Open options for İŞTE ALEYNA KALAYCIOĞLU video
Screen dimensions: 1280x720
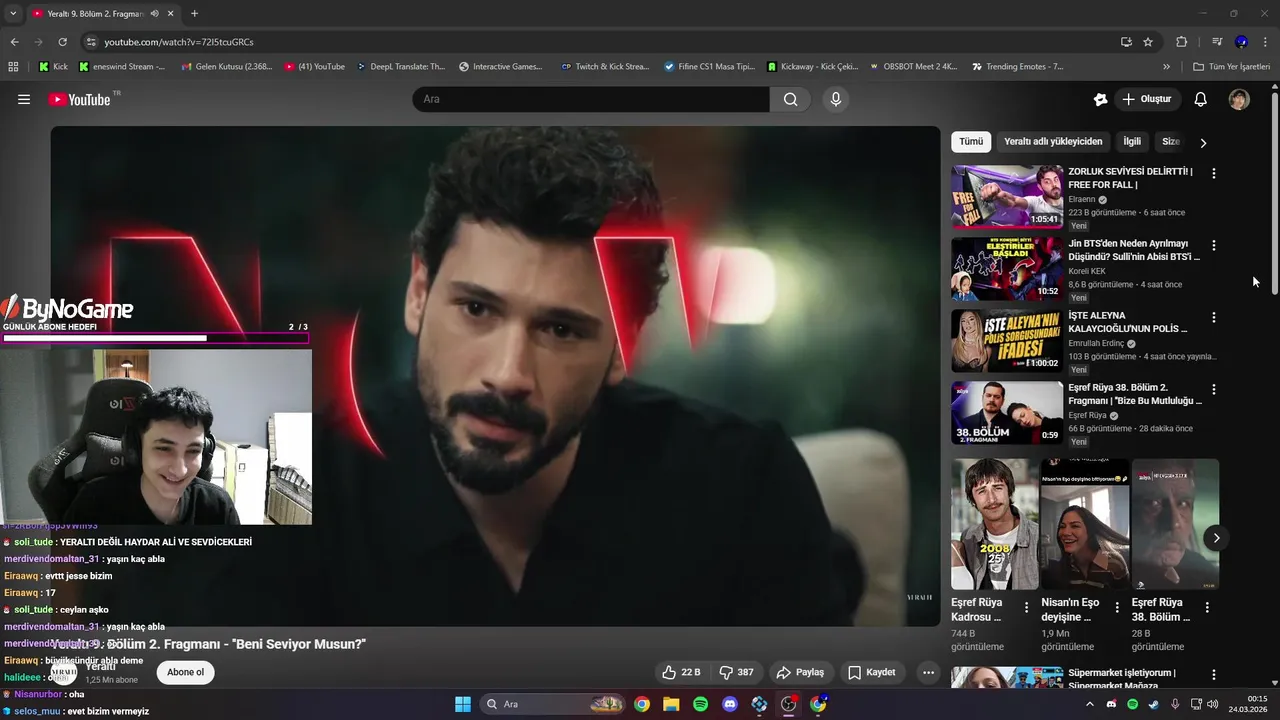click(1214, 317)
